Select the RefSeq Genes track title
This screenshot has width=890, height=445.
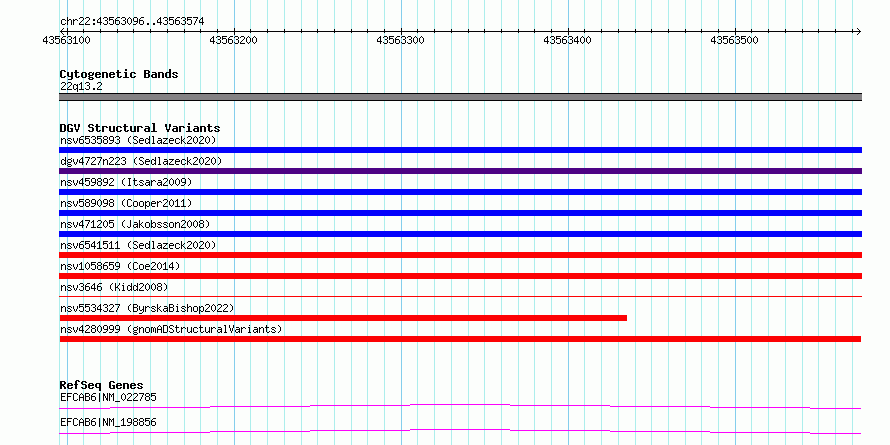click(x=101, y=386)
